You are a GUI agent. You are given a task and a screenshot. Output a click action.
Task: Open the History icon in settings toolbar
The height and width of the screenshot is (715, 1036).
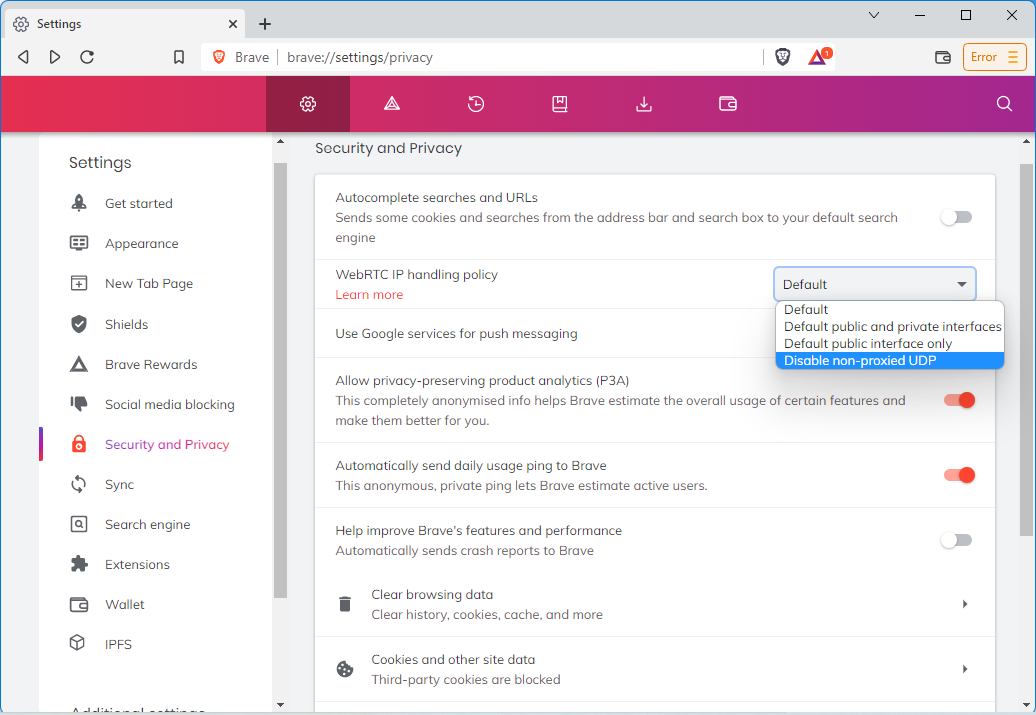click(476, 104)
